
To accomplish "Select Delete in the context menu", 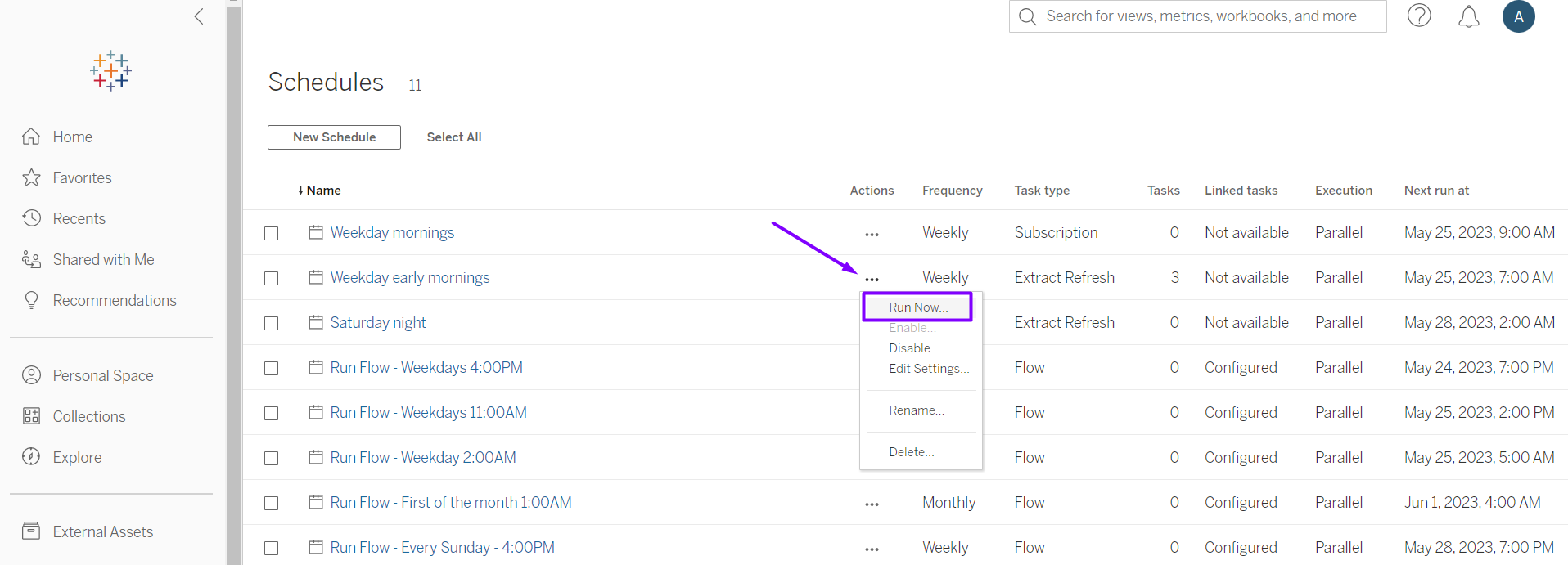I will tap(911, 452).
